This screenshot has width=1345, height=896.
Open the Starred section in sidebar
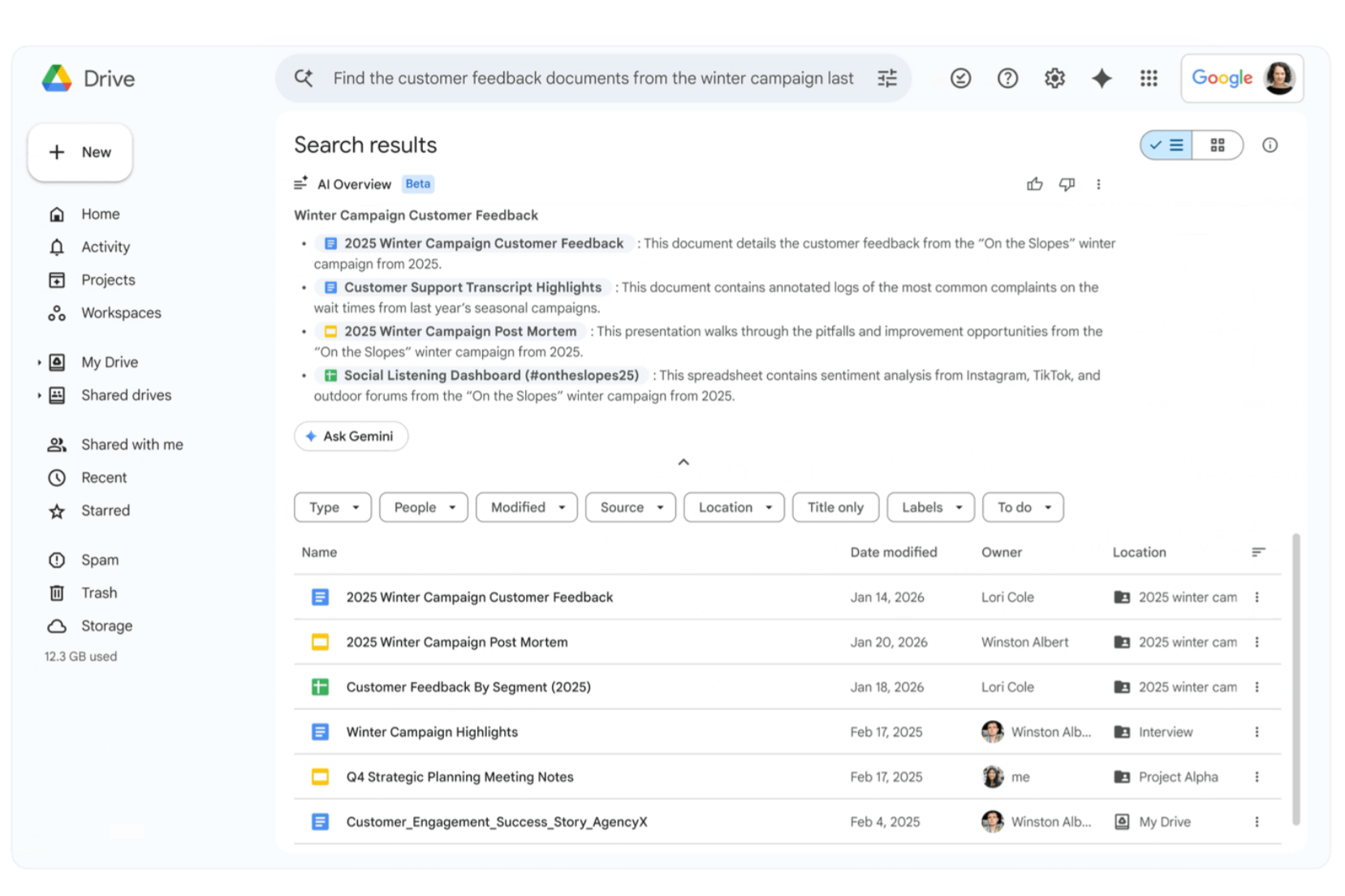(x=105, y=510)
